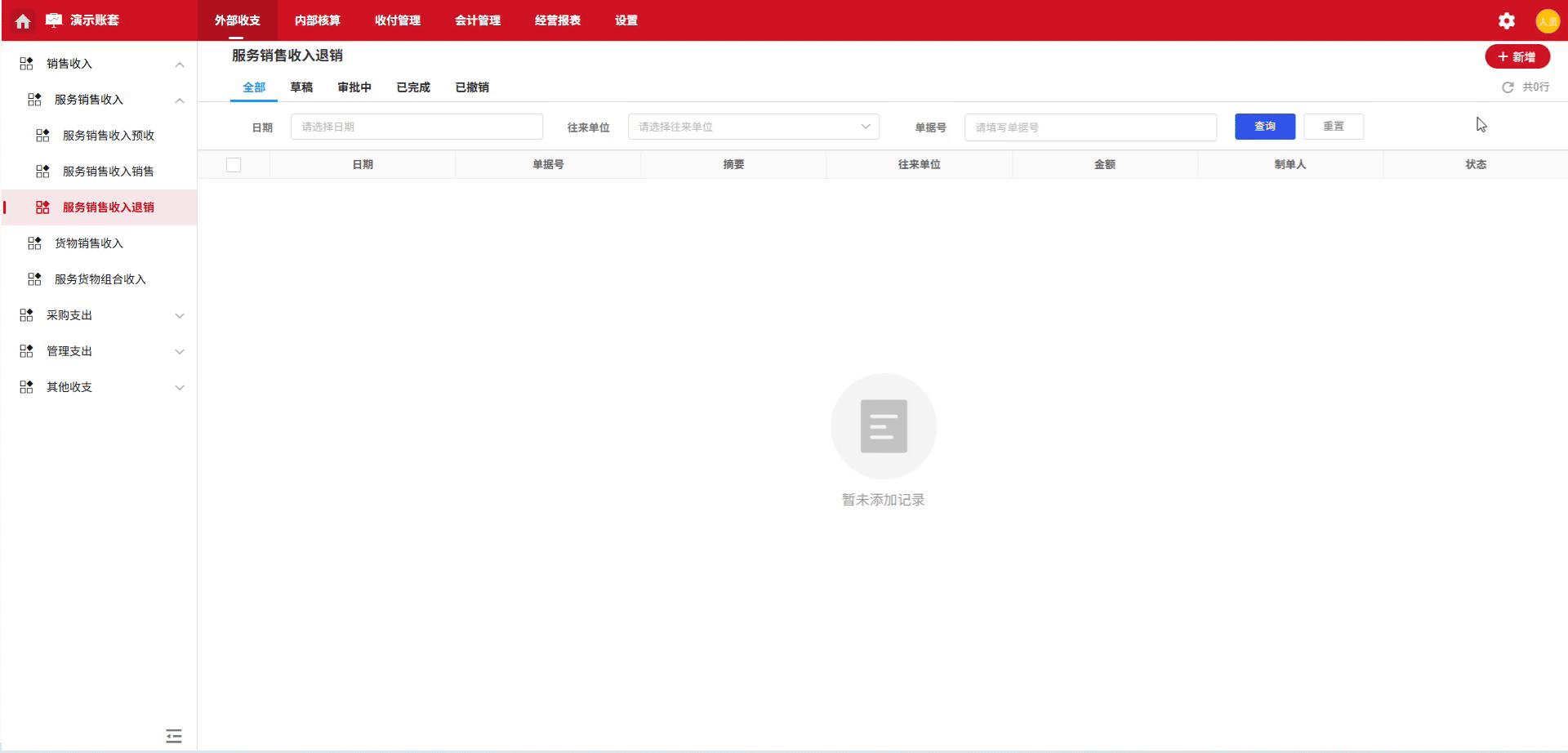The width and height of the screenshot is (1568, 753).
Task: Switch to the 草稿 tab
Action: (302, 87)
